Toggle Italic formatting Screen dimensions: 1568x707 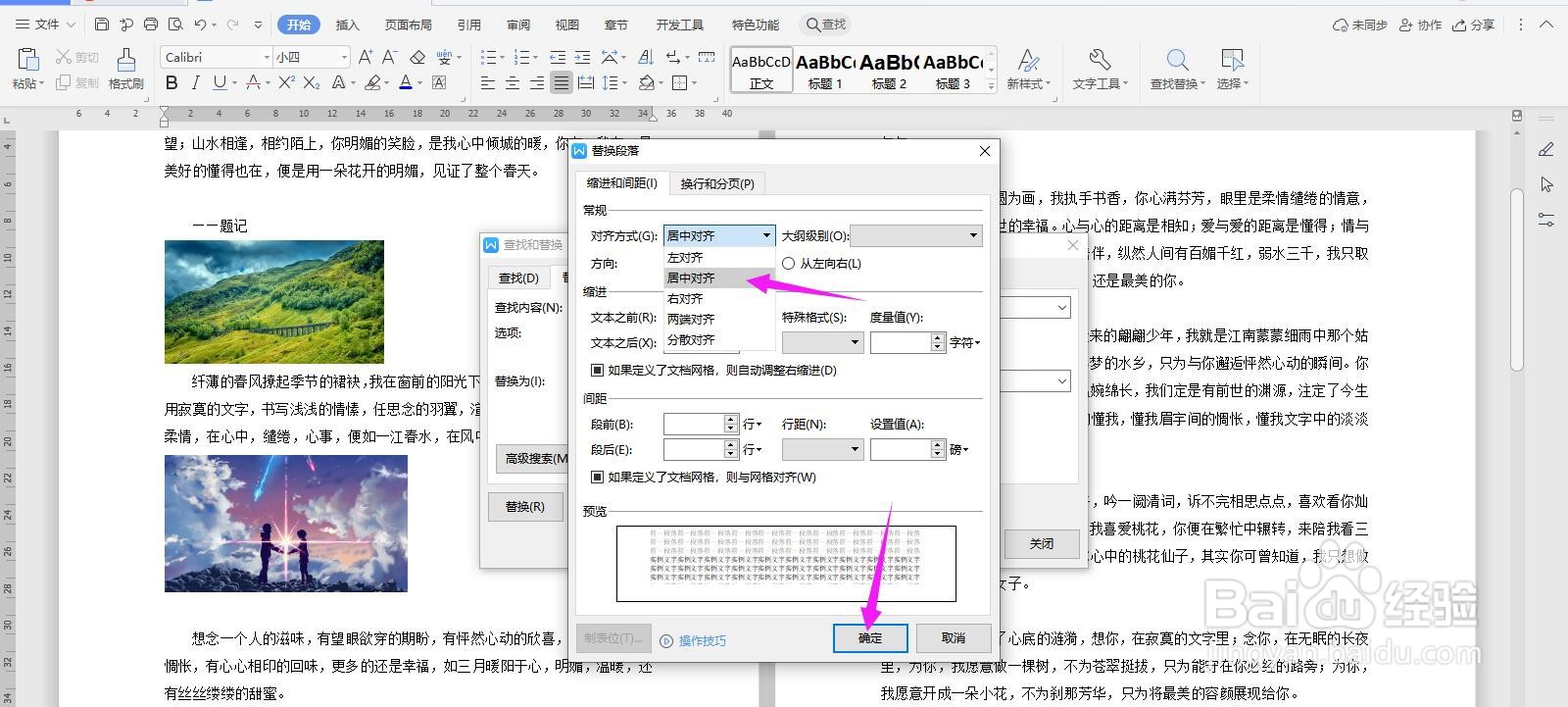(195, 82)
